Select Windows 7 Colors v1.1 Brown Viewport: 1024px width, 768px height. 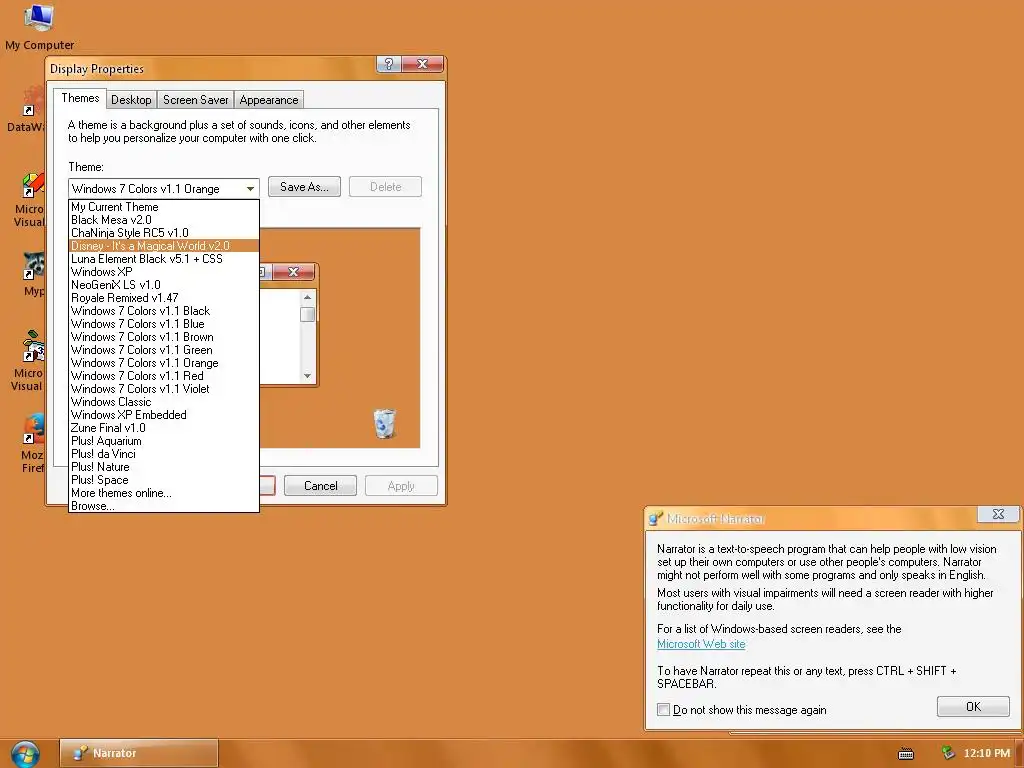click(x=164, y=337)
